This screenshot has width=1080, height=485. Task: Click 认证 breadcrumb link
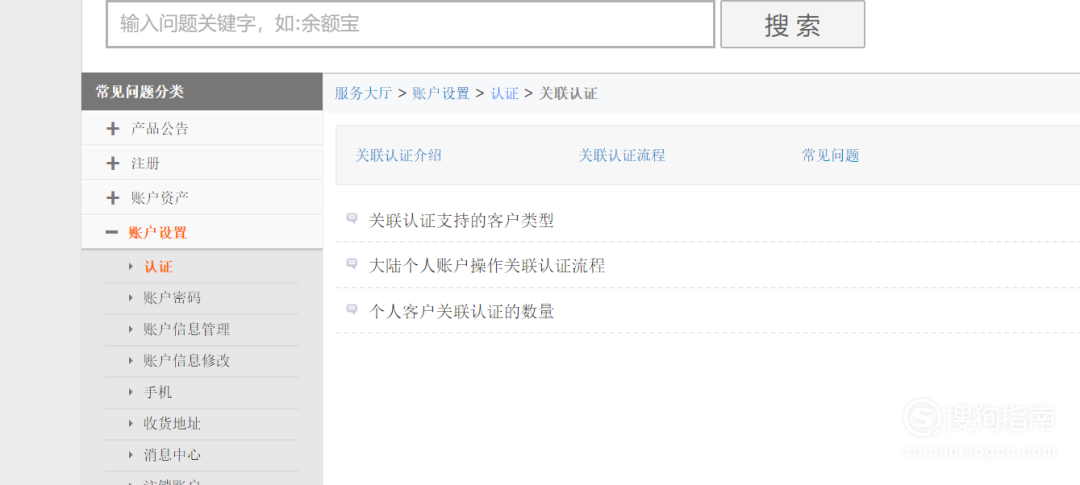click(x=504, y=94)
